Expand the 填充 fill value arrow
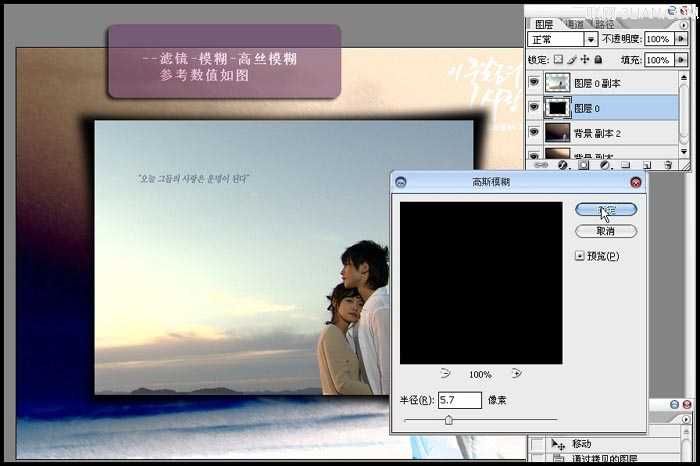The height and width of the screenshot is (466, 700). [x=680, y=60]
